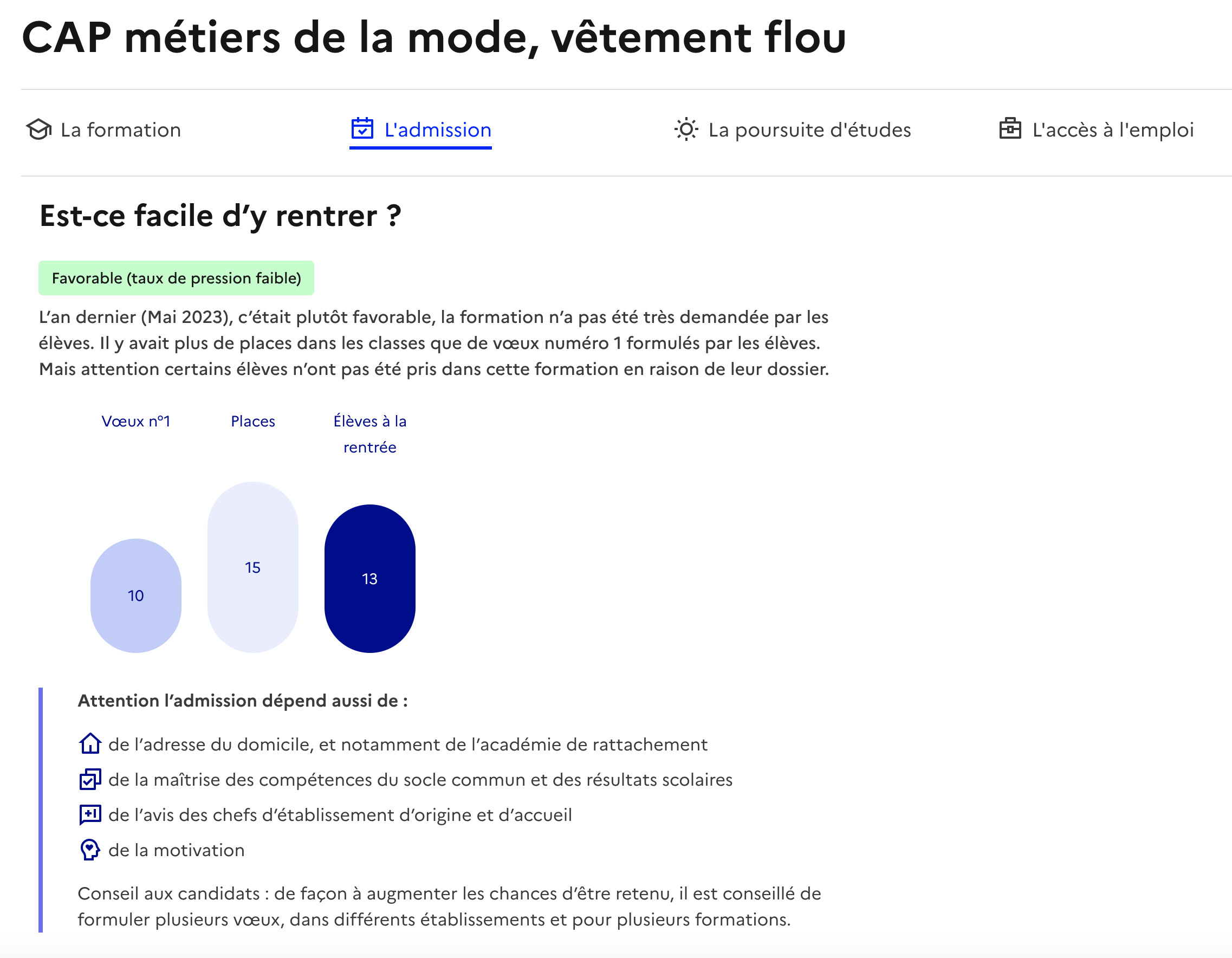Select the L'admission tab label

[438, 131]
